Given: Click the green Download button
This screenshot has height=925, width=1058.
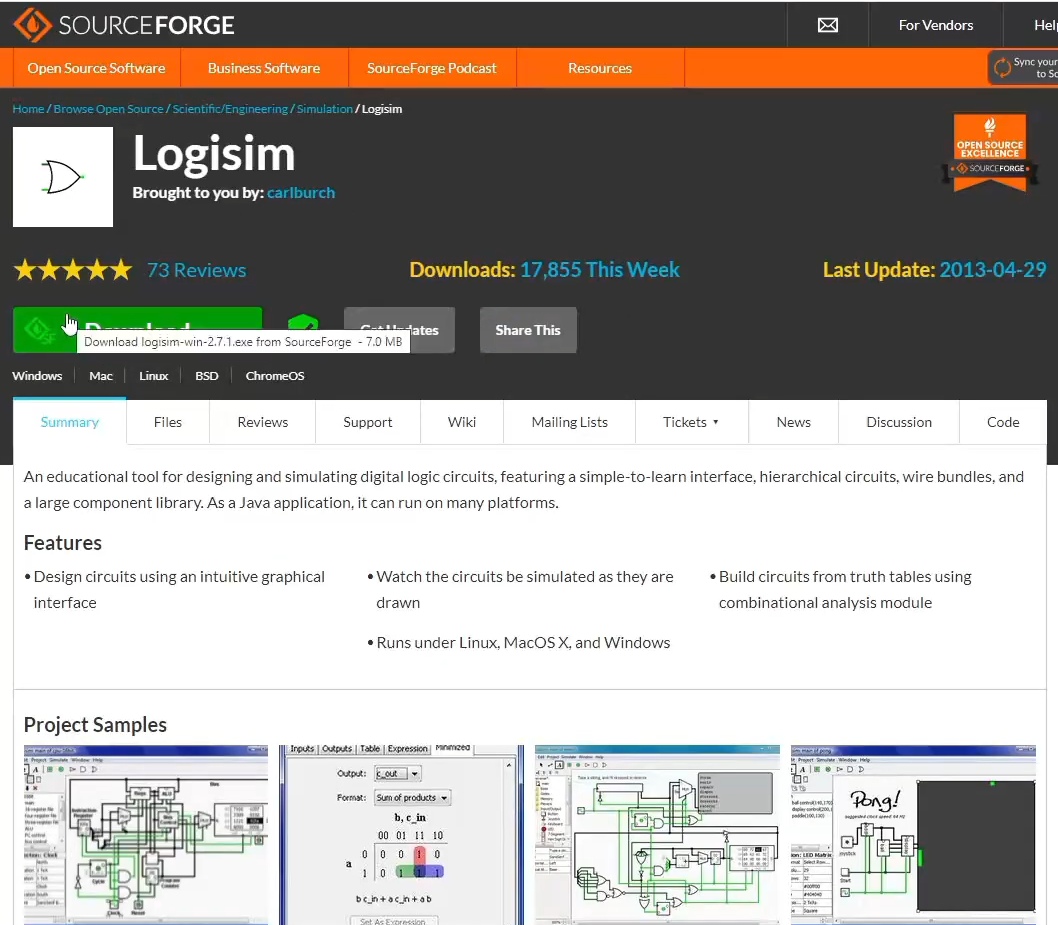Looking at the screenshot, I should (138, 330).
